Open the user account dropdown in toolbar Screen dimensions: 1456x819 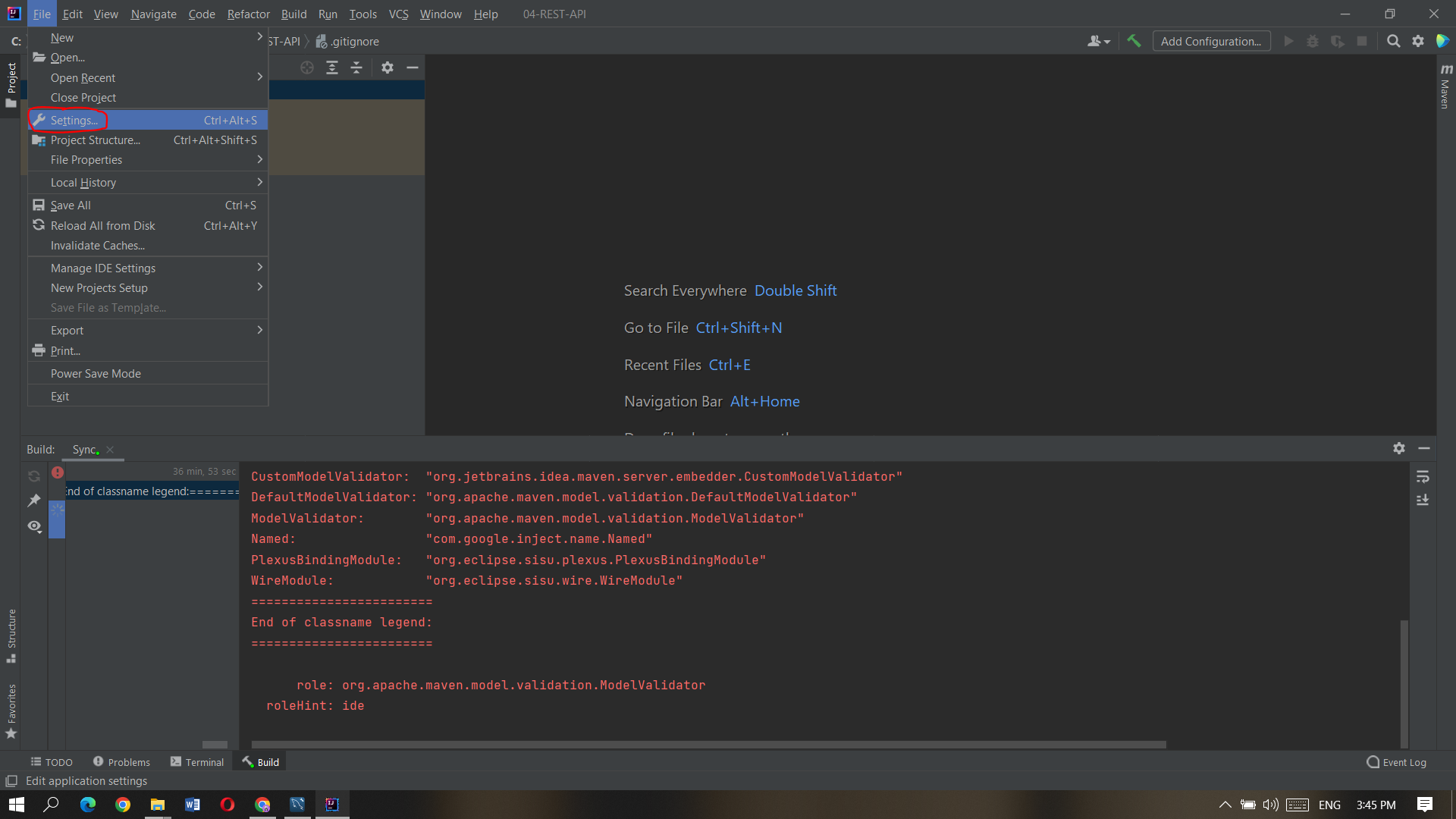click(x=1098, y=41)
